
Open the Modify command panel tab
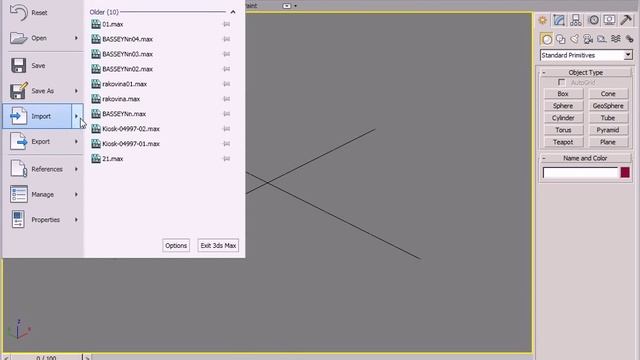pos(559,20)
